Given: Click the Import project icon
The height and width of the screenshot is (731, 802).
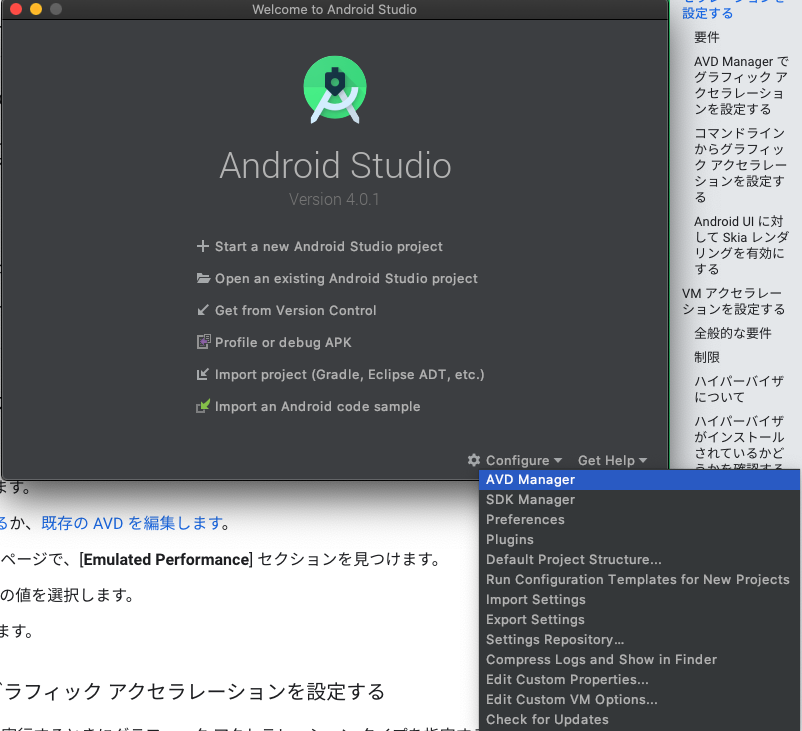Looking at the screenshot, I should click(203, 374).
